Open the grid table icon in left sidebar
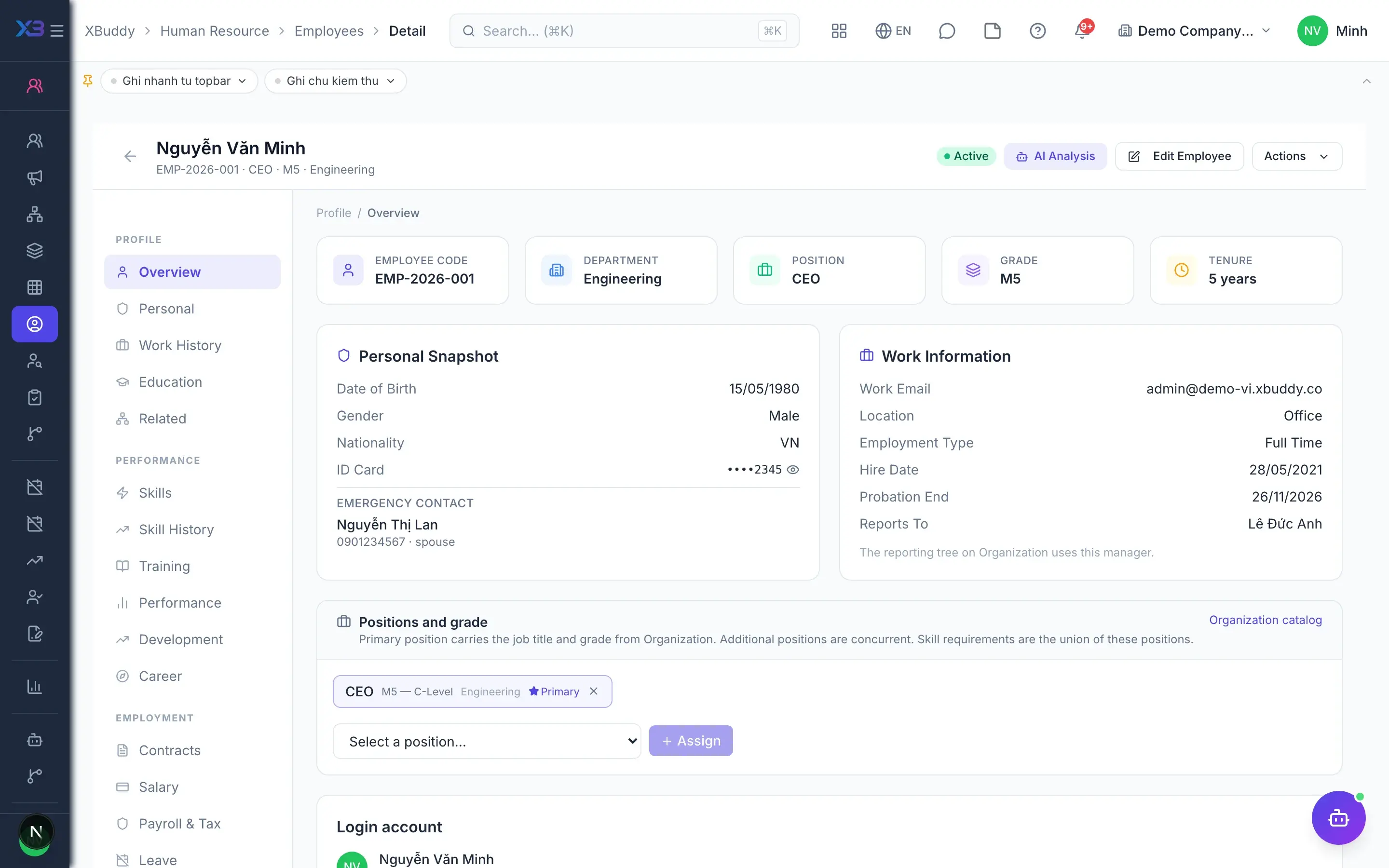The width and height of the screenshot is (1389, 868). 34,287
